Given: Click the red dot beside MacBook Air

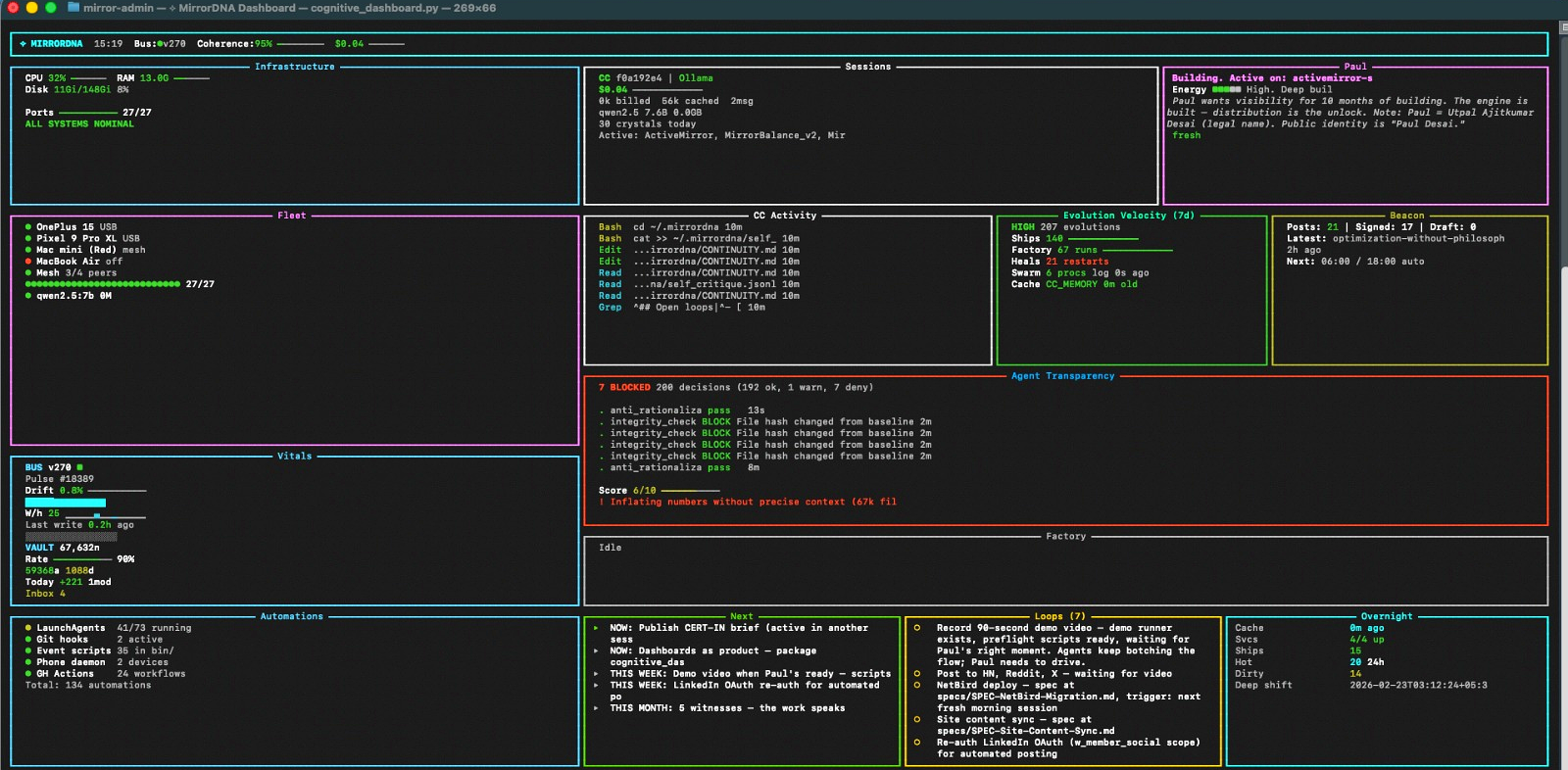Looking at the screenshot, I should coord(28,262).
